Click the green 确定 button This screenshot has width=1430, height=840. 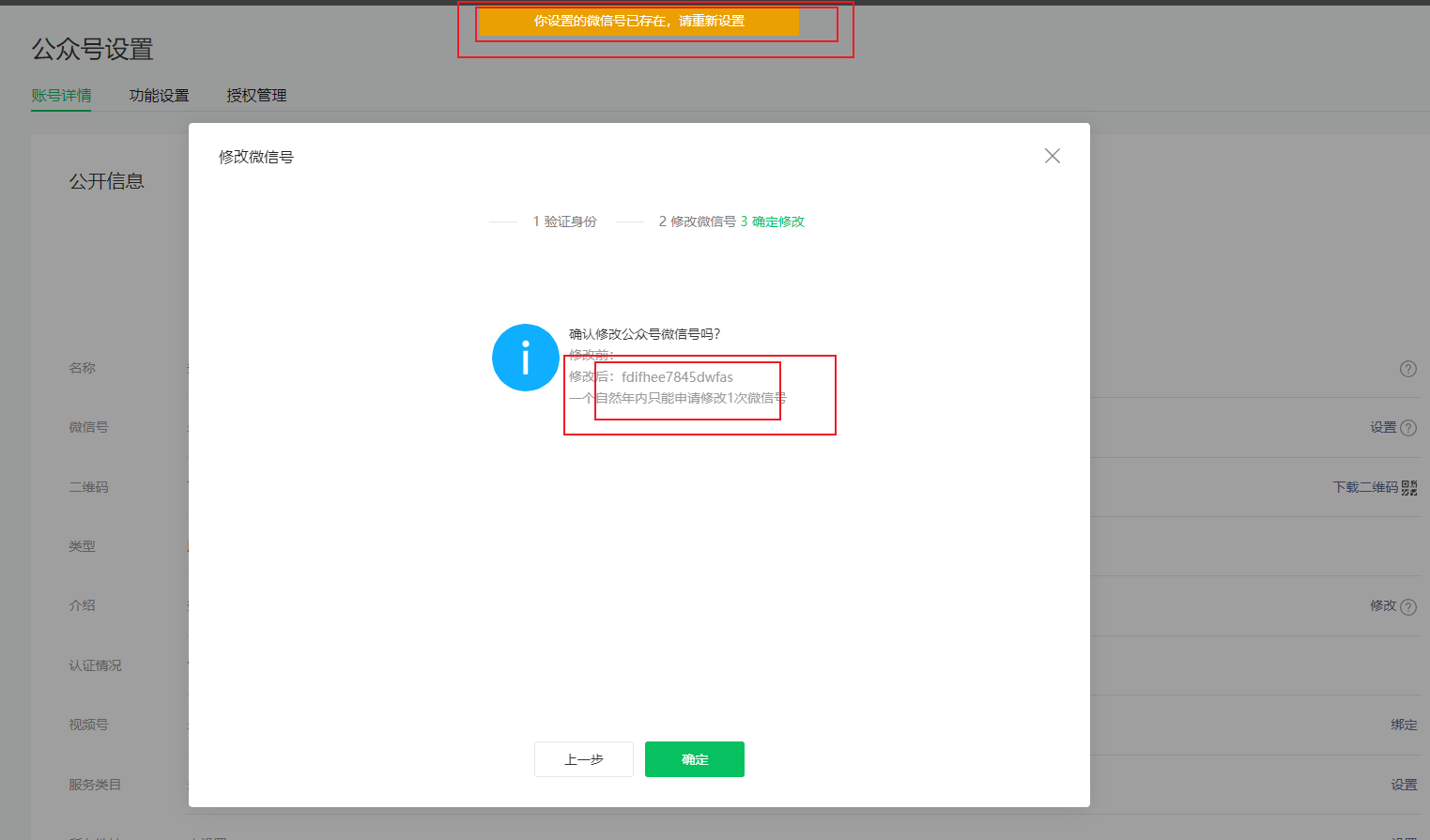[695, 759]
